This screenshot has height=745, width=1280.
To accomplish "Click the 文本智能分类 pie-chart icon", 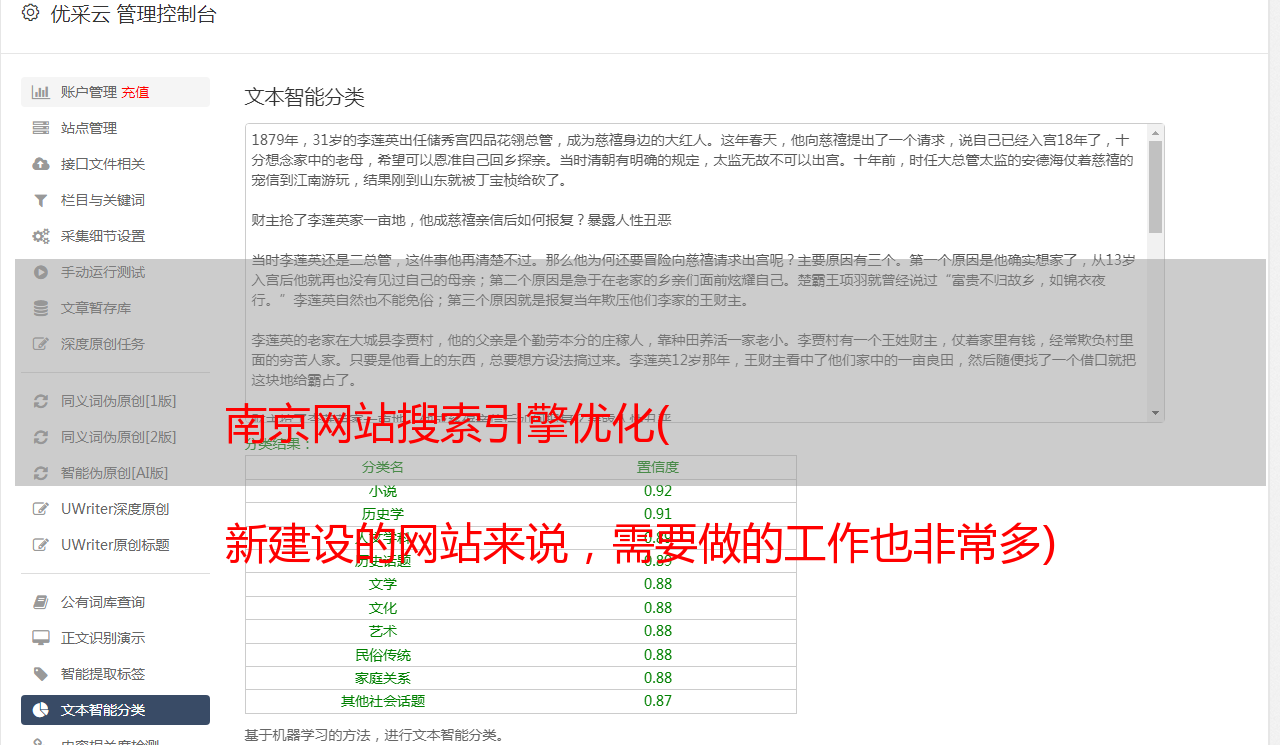I will [41, 710].
